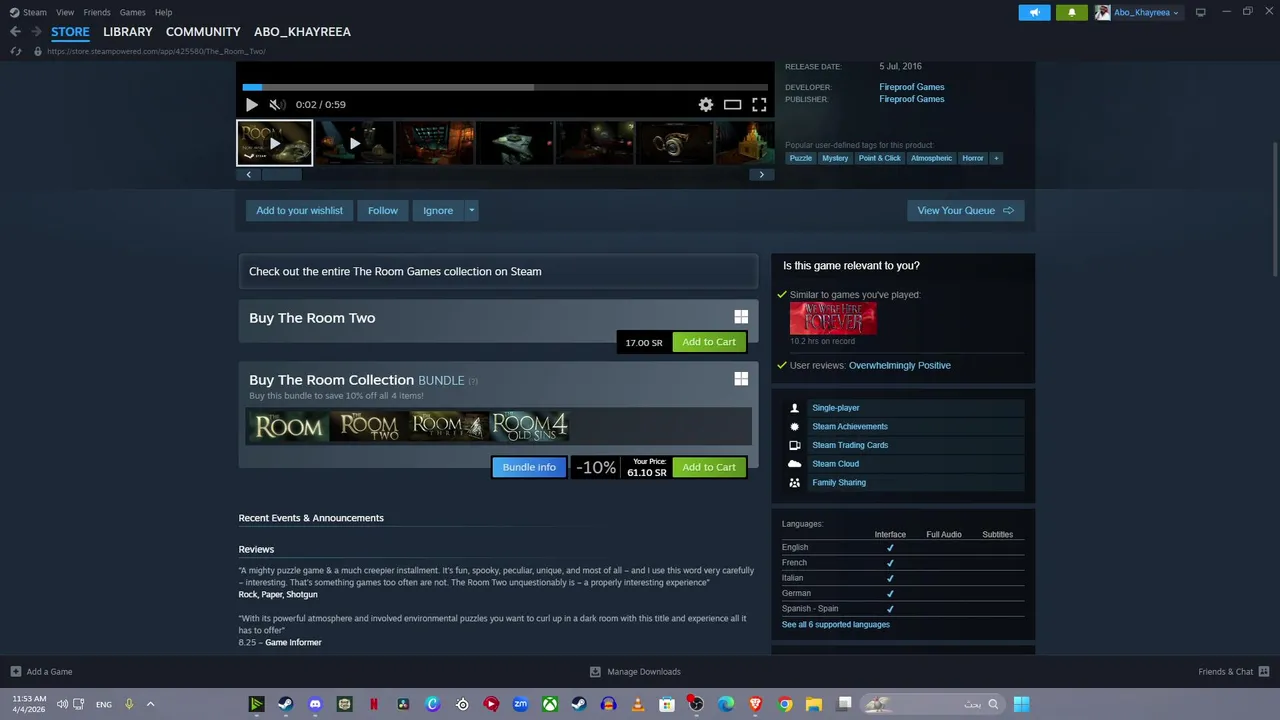Image resolution: width=1280 pixels, height=720 pixels.
Task: Open We Were Here Forever game image
Action: click(833, 318)
